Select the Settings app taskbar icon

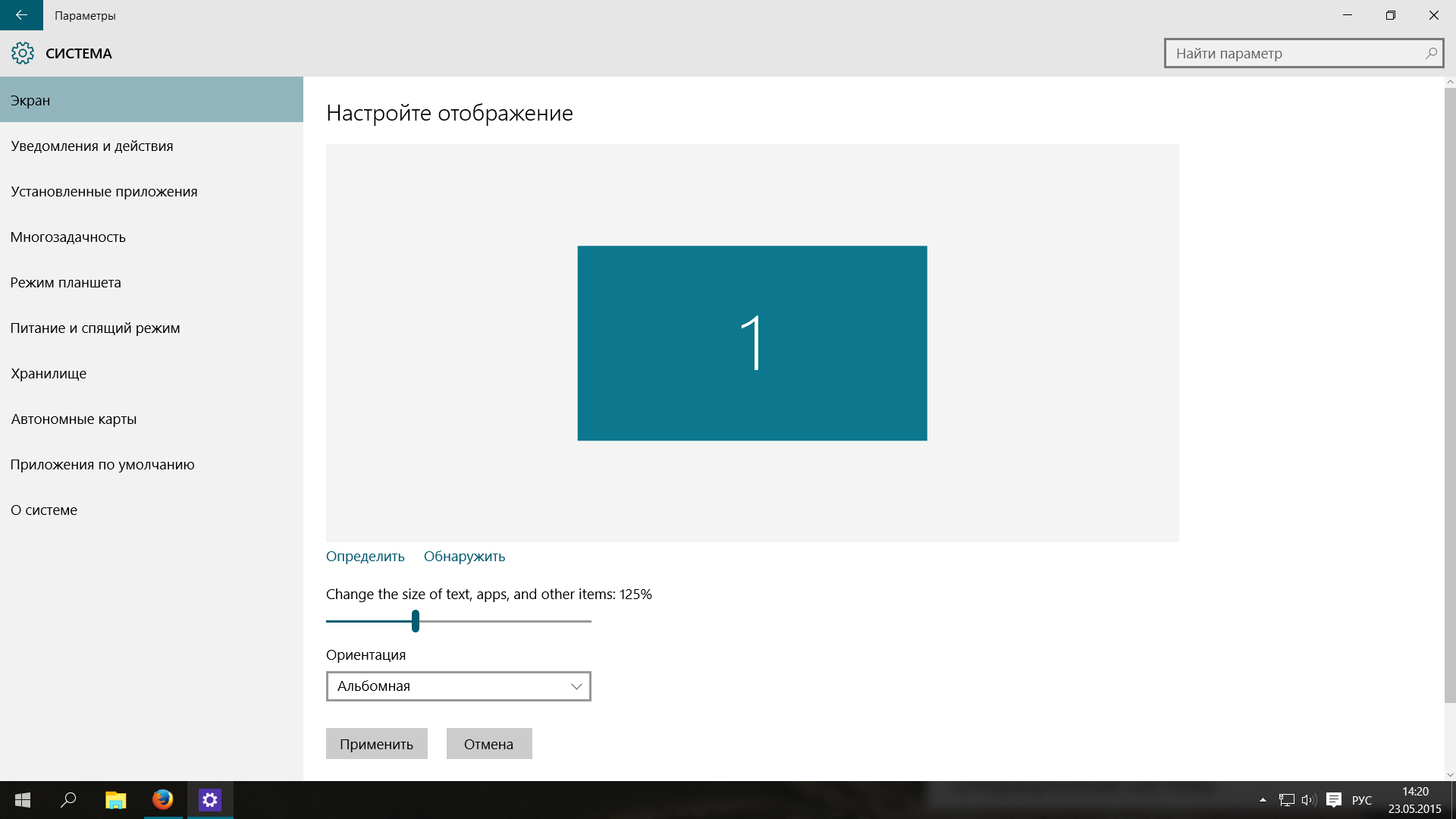click(210, 800)
